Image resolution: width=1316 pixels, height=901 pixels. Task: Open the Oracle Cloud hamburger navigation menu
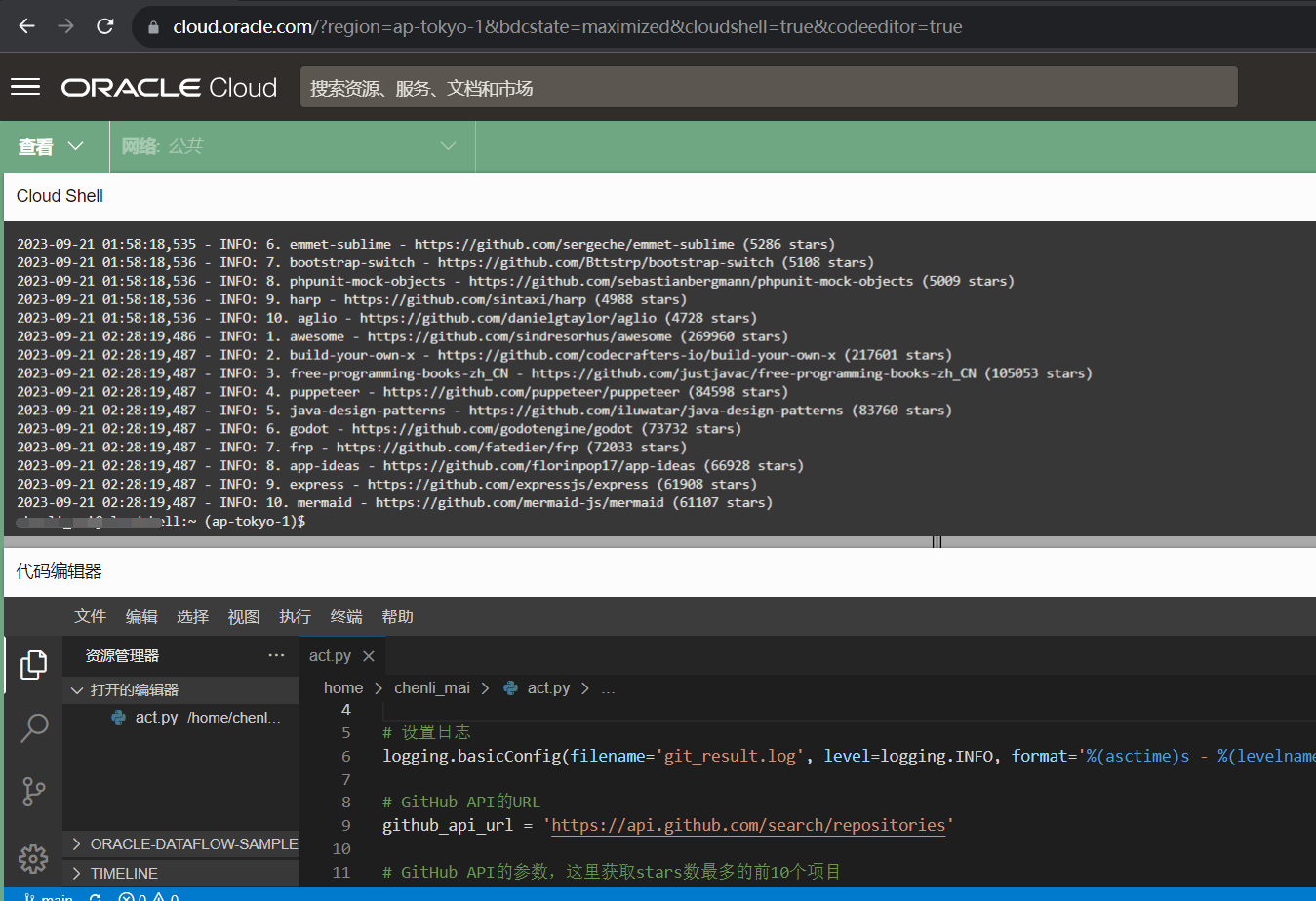[25, 87]
